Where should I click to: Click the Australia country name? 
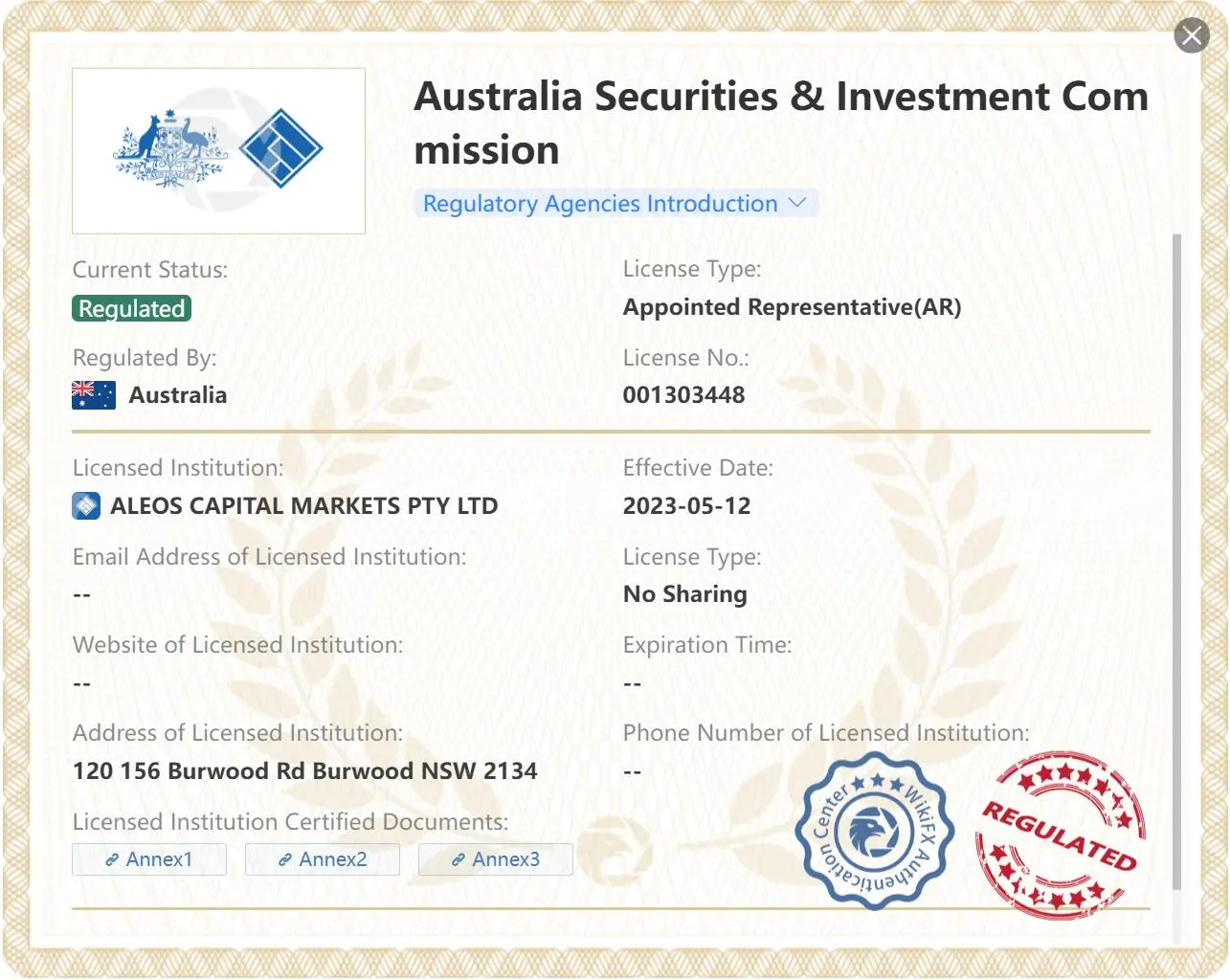pos(178,395)
